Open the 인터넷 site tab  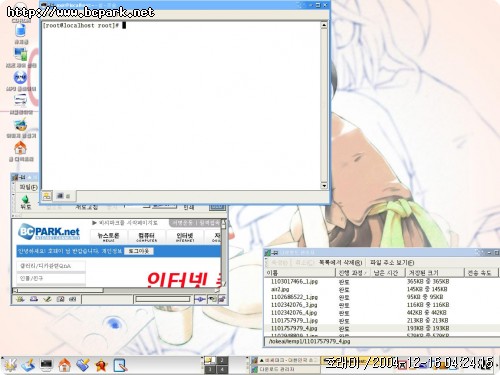click(x=184, y=237)
